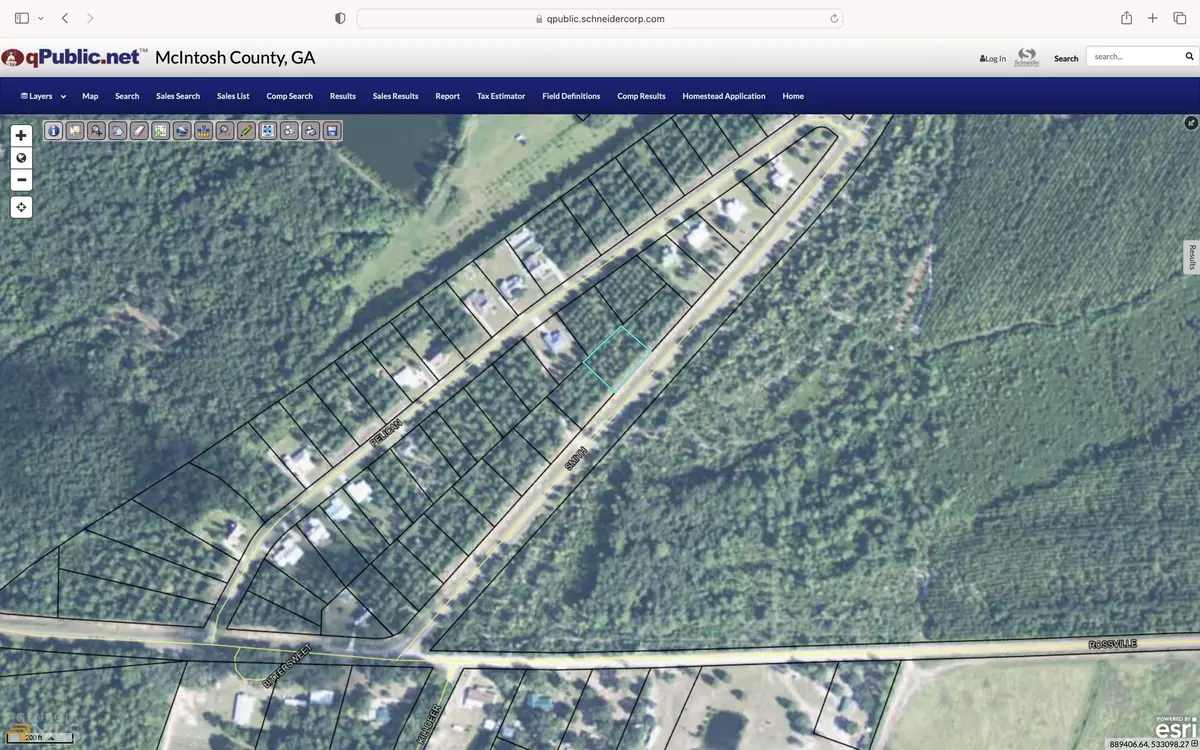Click the locate me crosshair button
Screen dimensions: 1200x750
coord(21,207)
